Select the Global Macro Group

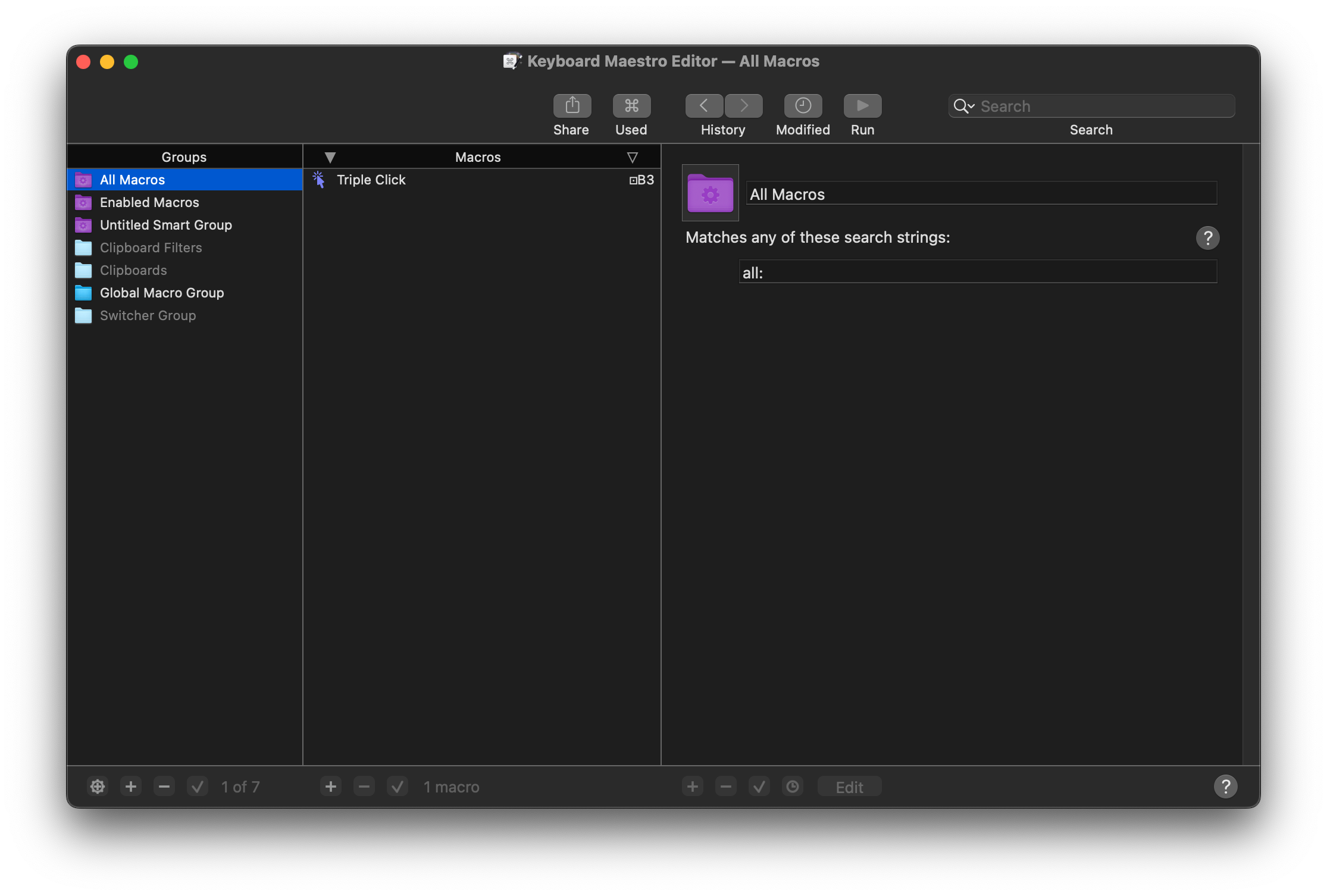(x=162, y=293)
